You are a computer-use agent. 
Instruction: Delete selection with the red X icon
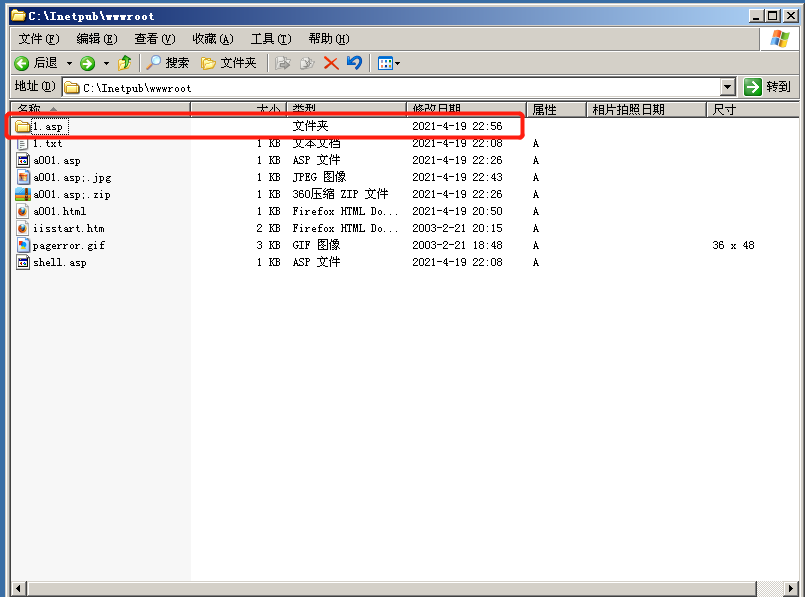pyautogui.click(x=331, y=63)
